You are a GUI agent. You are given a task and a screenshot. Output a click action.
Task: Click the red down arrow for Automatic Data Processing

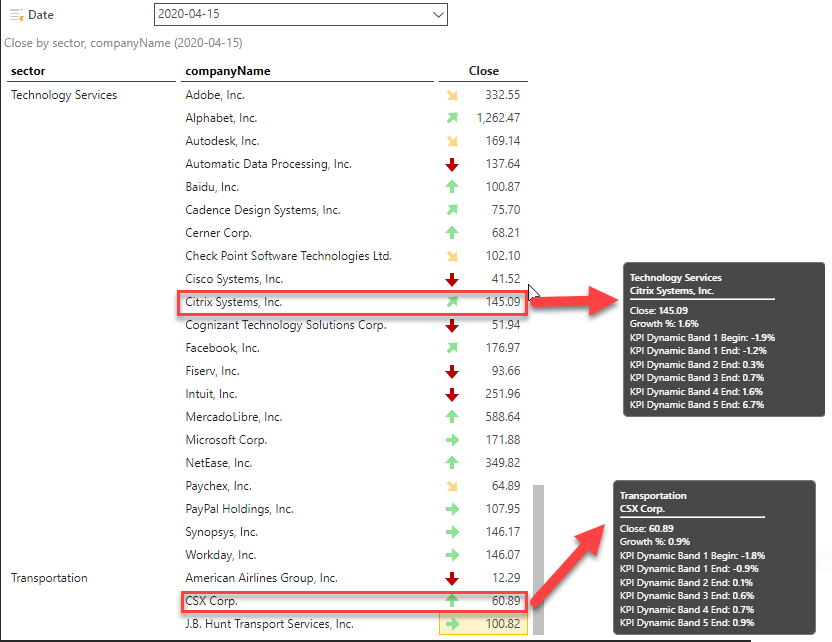pyautogui.click(x=452, y=164)
